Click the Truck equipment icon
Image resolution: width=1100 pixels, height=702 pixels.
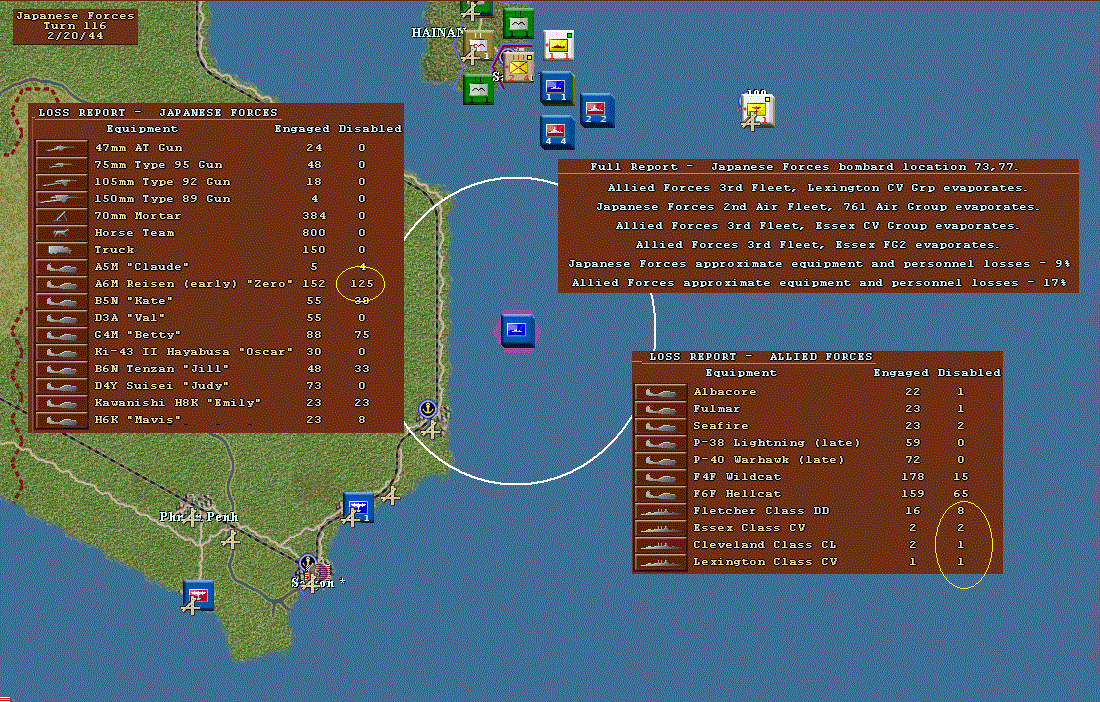(x=62, y=250)
